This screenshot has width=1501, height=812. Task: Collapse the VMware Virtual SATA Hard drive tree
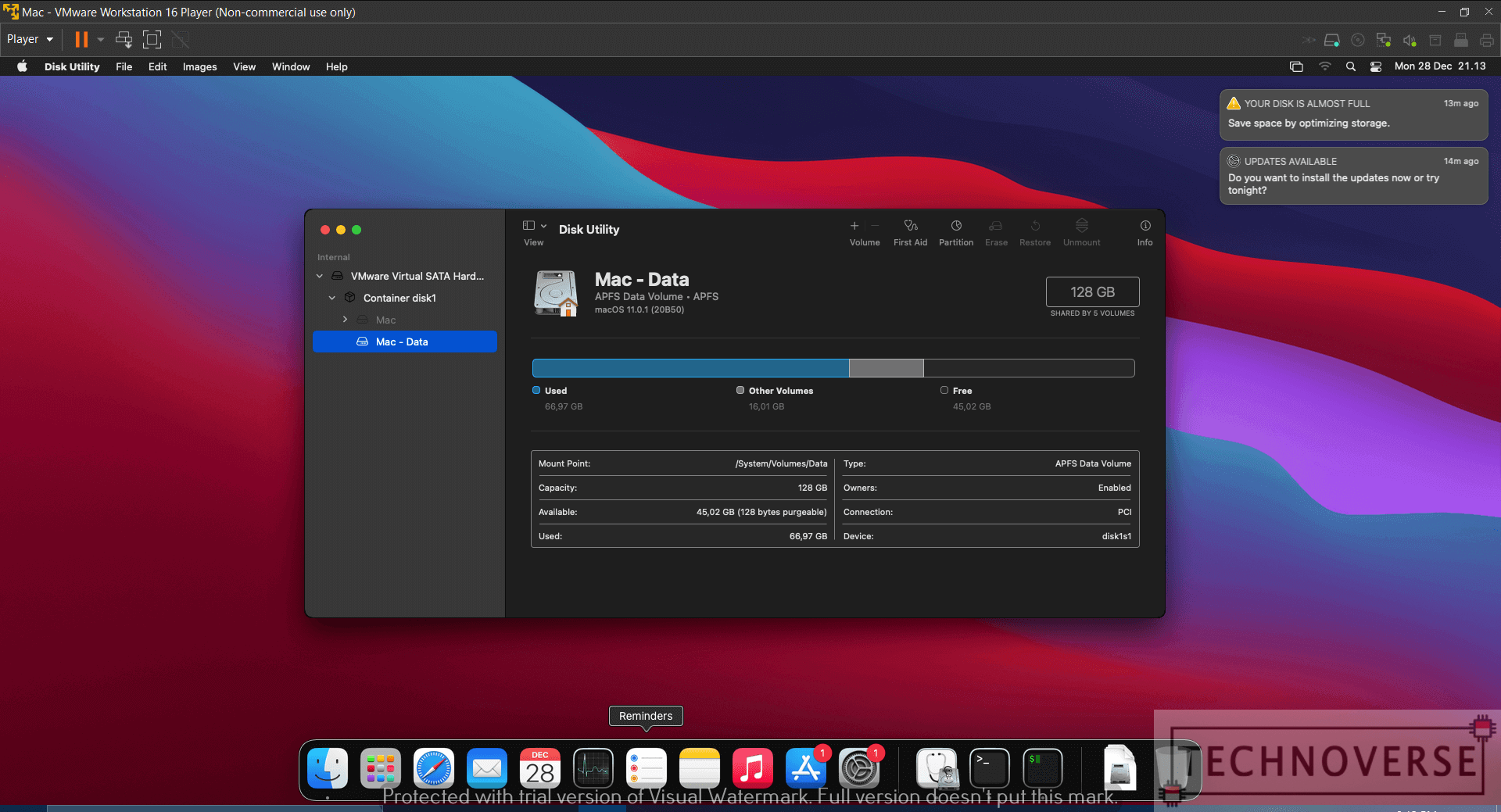click(320, 276)
